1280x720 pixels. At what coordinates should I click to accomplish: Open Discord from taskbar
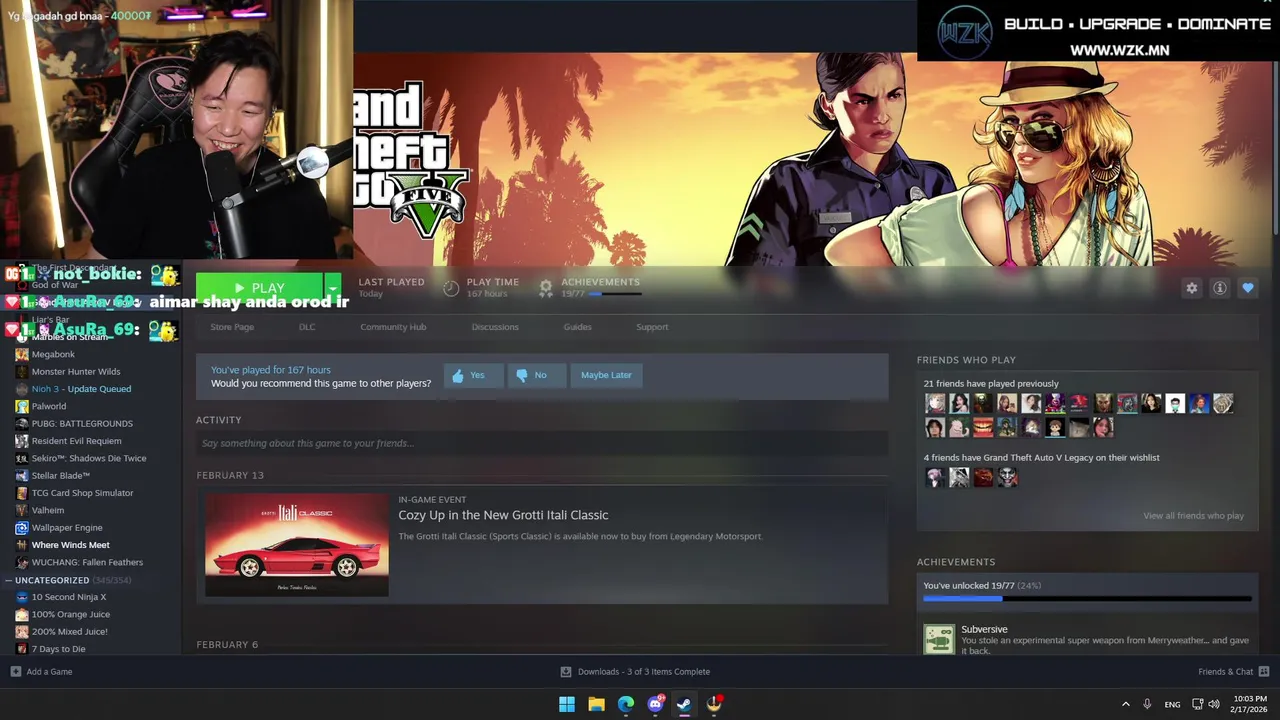655,704
